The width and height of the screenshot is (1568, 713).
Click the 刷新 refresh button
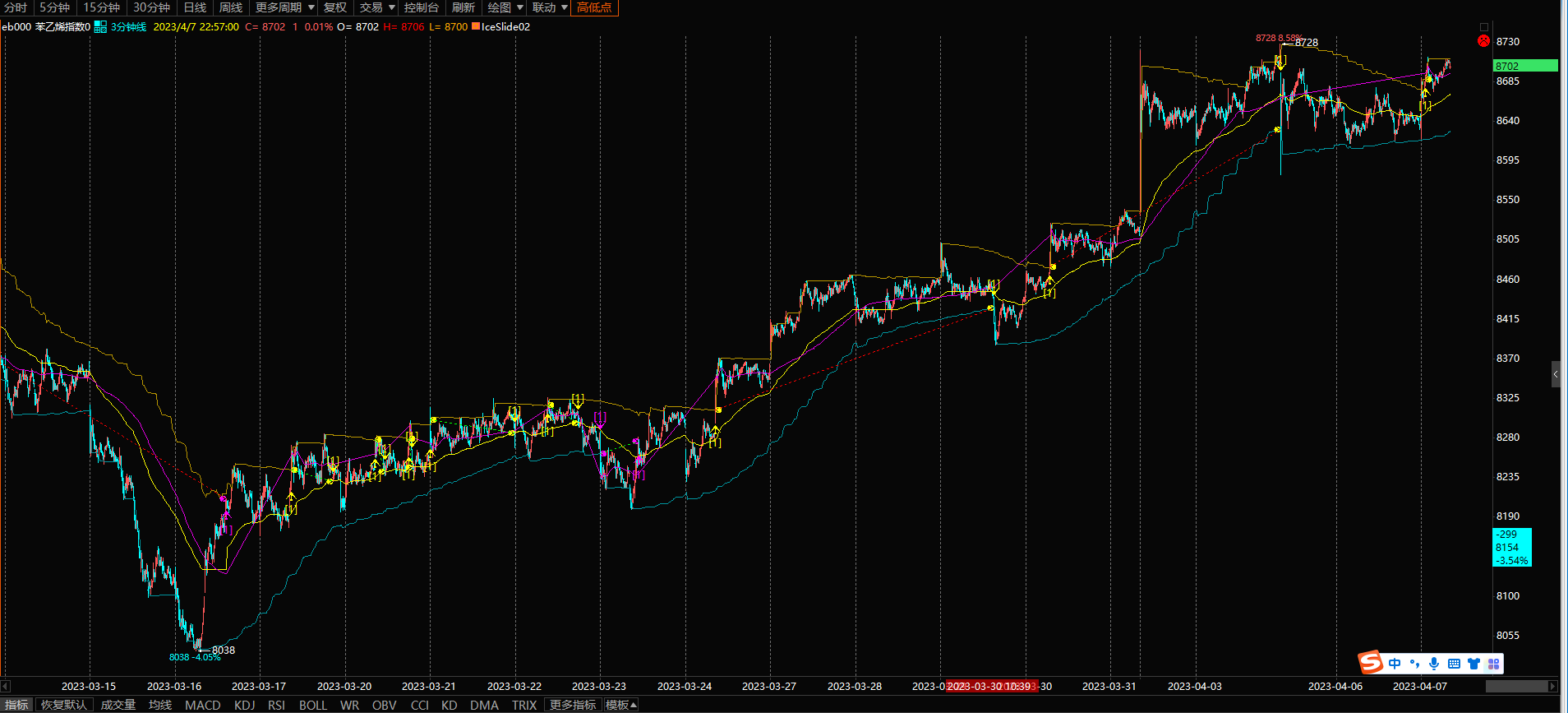pyautogui.click(x=463, y=7)
